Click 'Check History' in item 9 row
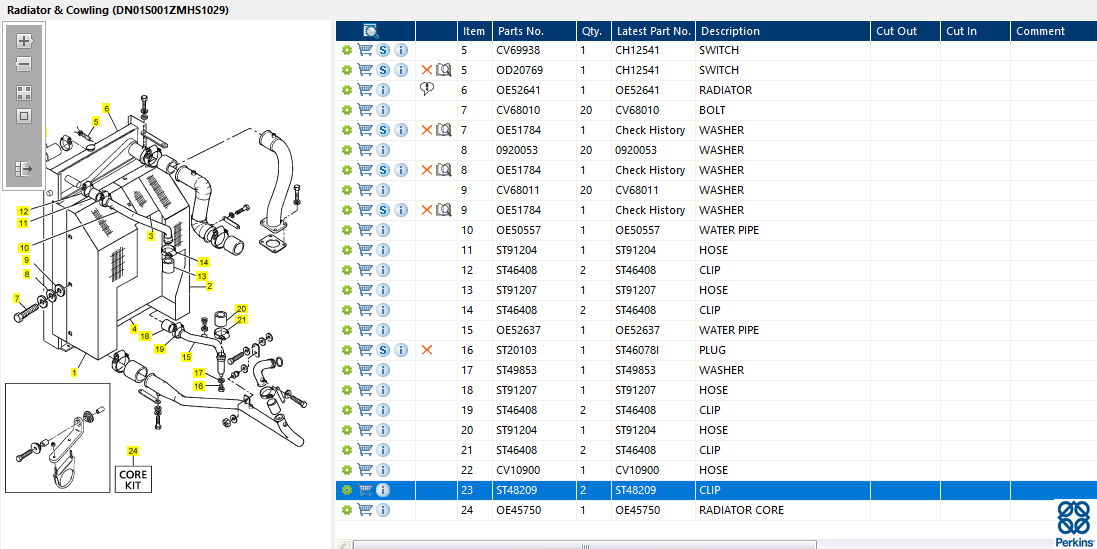 pyautogui.click(x=650, y=210)
